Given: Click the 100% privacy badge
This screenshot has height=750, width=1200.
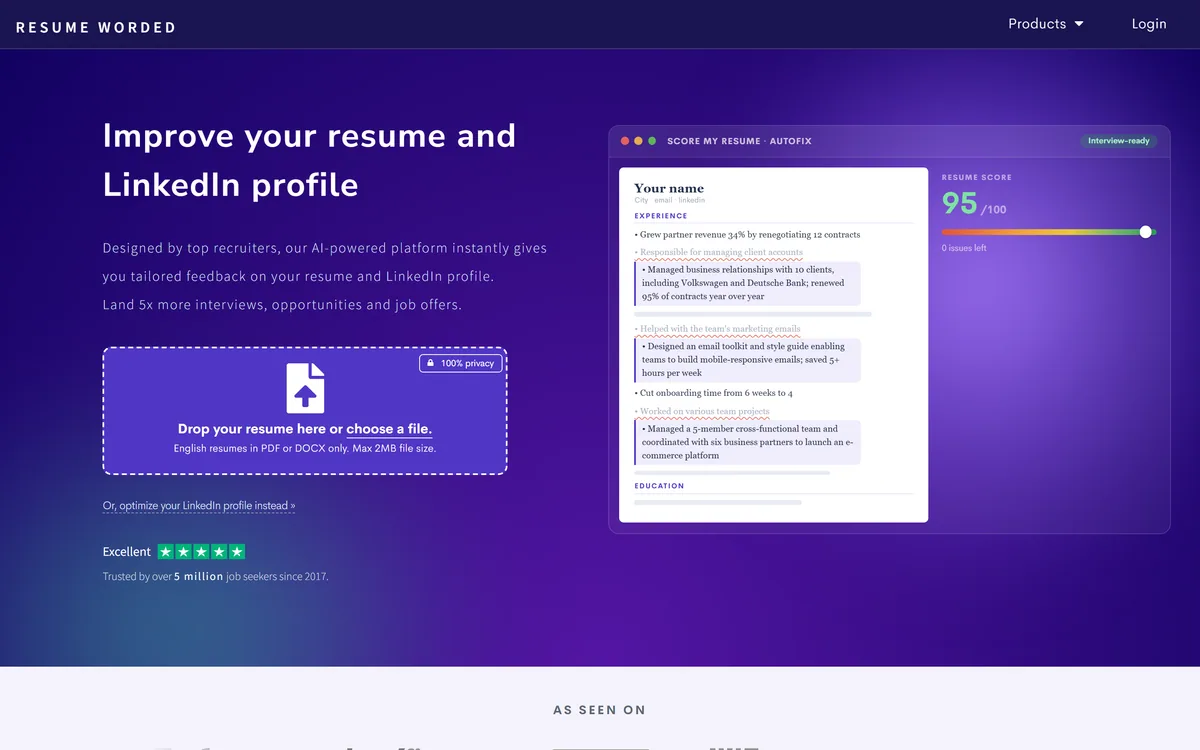Looking at the screenshot, I should (460, 363).
